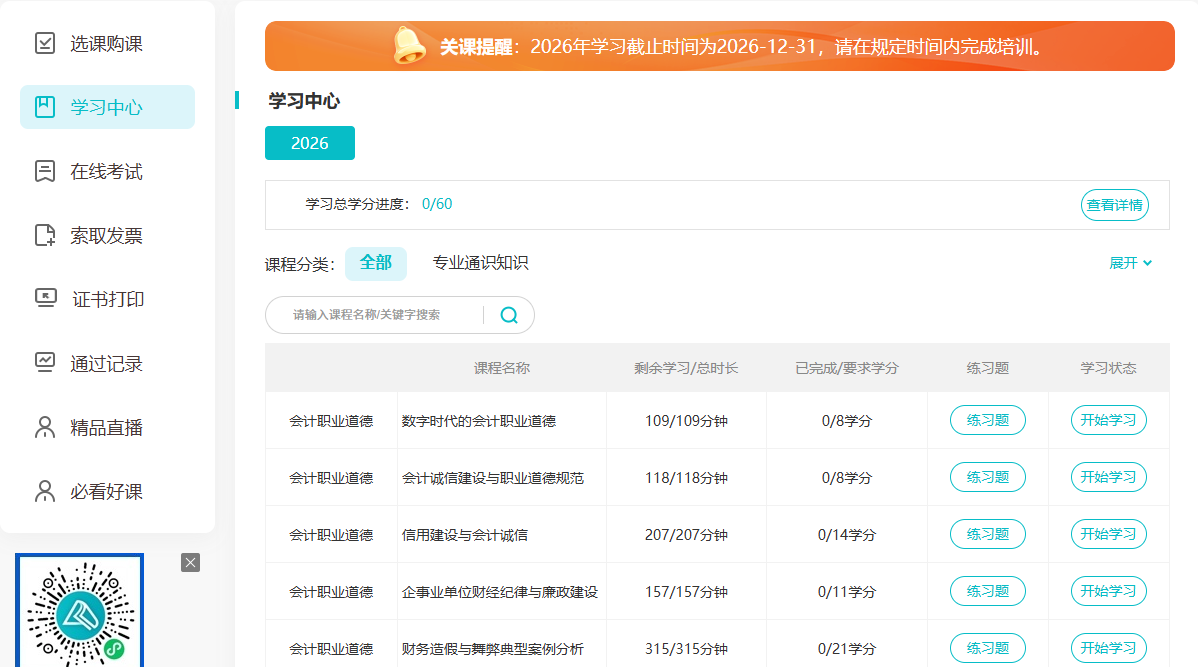
Task: Close the QR code popup
Action: (190, 562)
